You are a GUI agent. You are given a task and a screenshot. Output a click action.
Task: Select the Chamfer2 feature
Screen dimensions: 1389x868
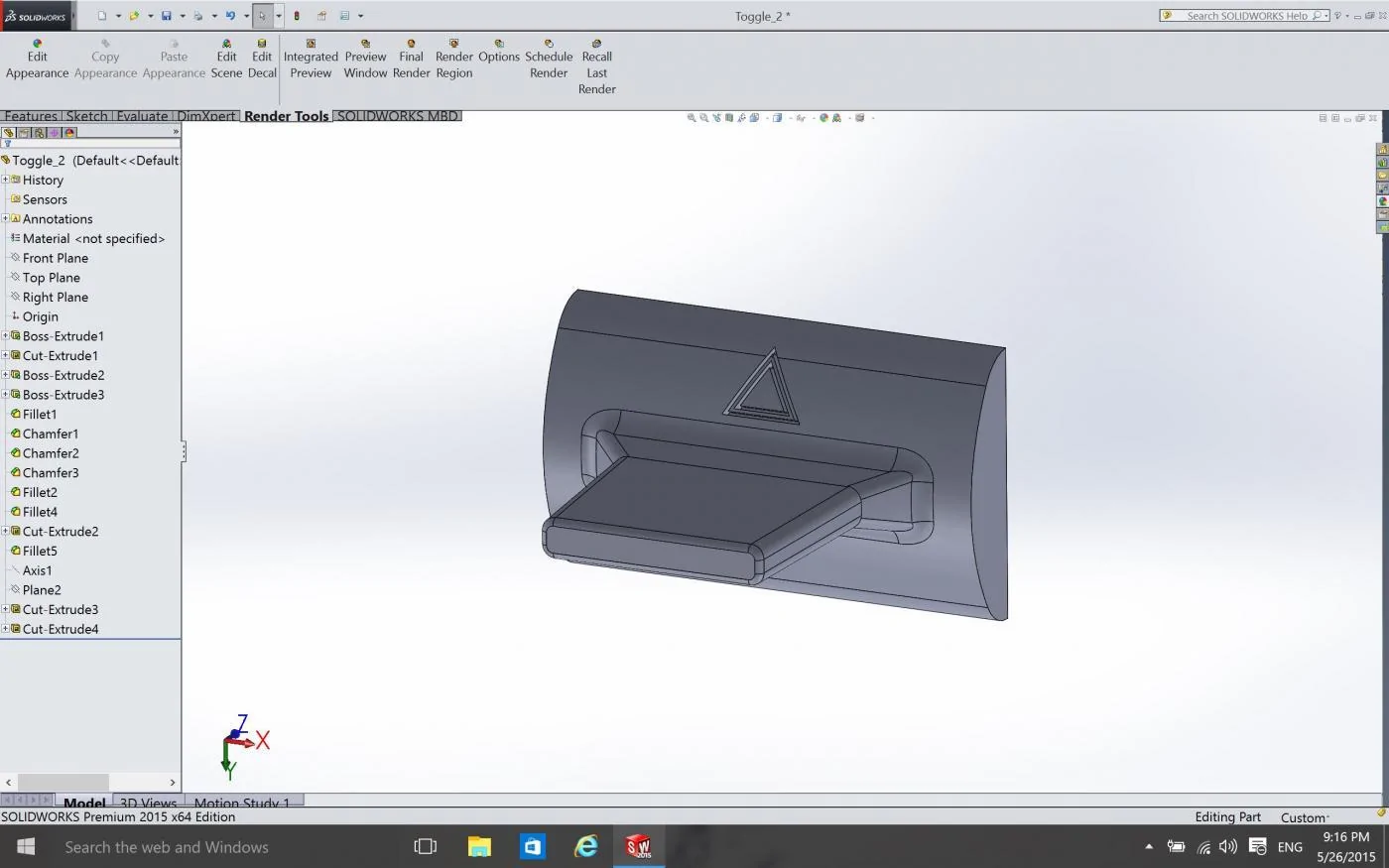coord(51,453)
